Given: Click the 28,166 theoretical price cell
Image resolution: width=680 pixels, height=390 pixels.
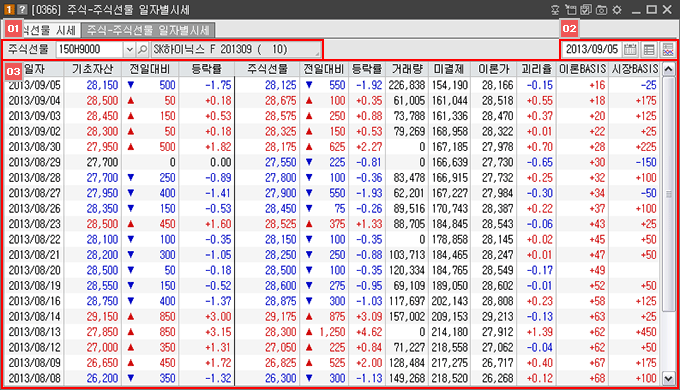Looking at the screenshot, I should tap(493, 85).
